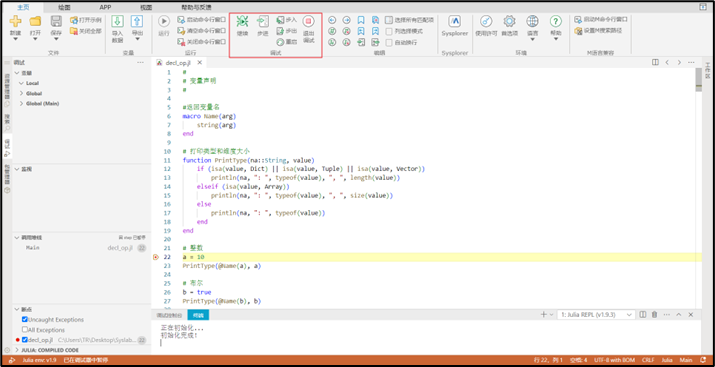Click 打开示例 in the ribbon
Viewport: 715px width, 367px height.
coord(86,20)
